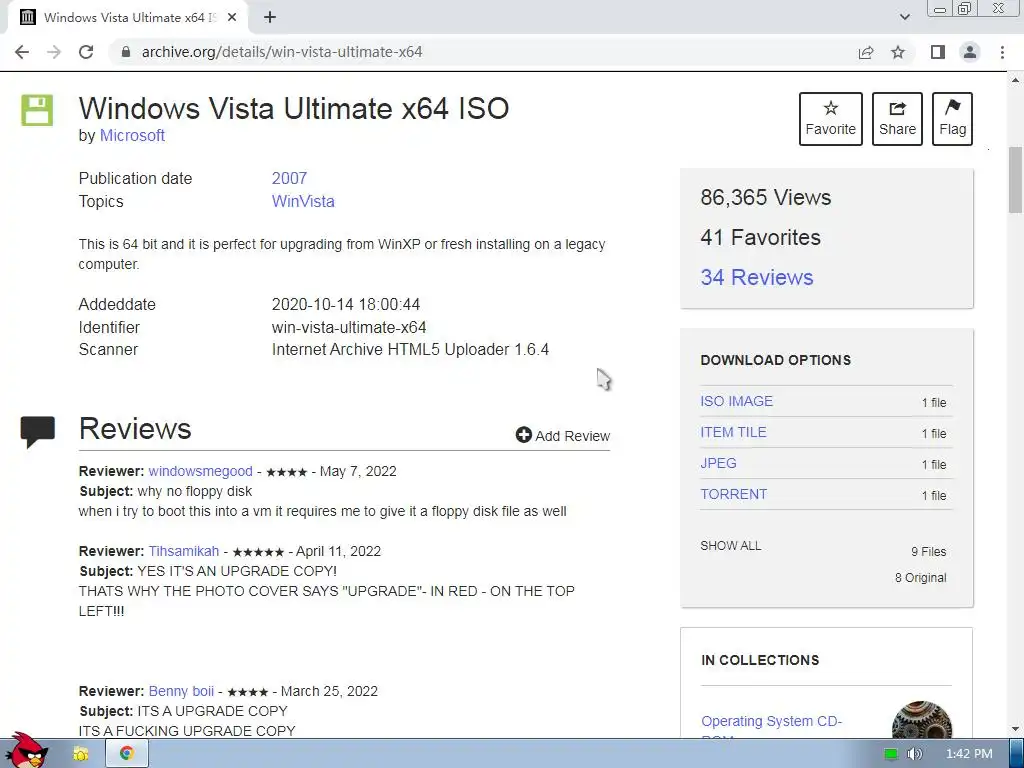Click the green tray status icon
Screen dimensions: 1024x768
pyautogui.click(x=891, y=754)
